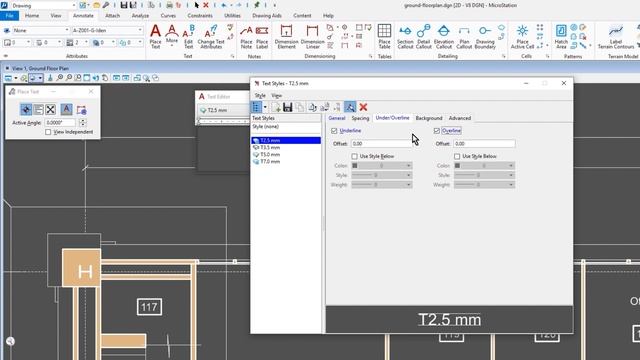Click the Element Selection arrow icon in top toolbar

[197, 5]
